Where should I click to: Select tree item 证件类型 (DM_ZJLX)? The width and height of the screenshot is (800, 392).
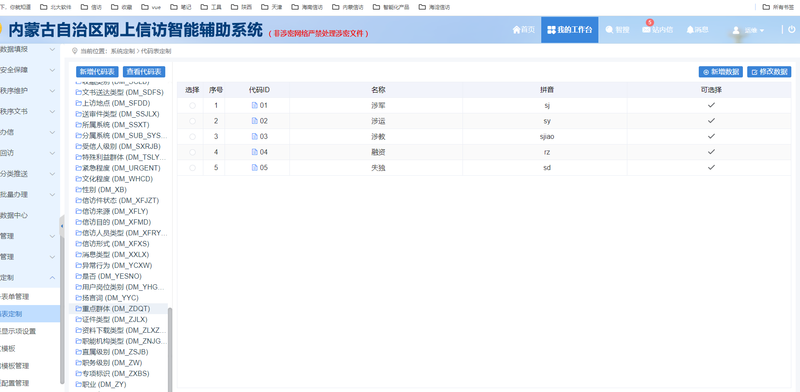point(111,320)
